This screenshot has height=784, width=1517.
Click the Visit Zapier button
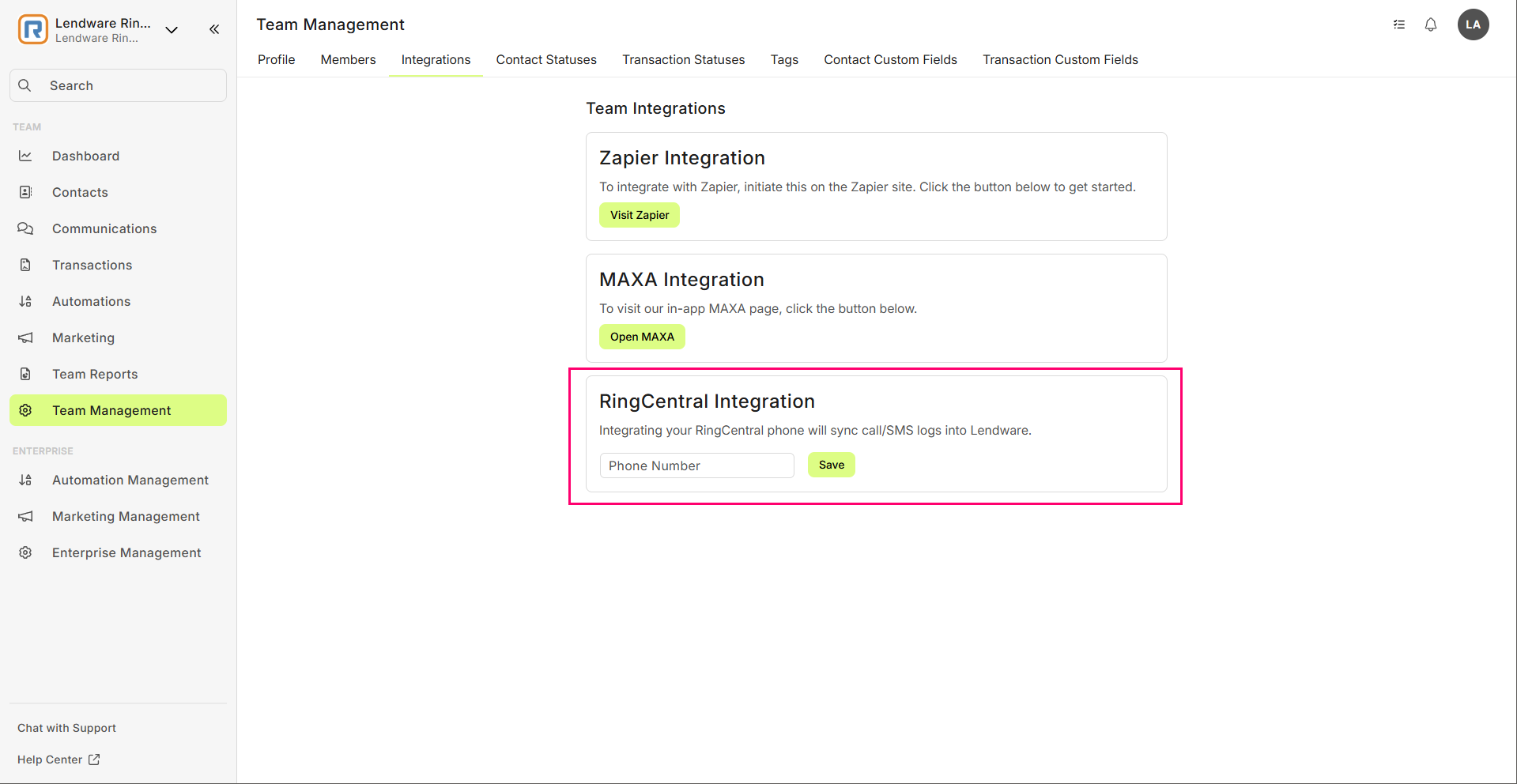click(640, 215)
